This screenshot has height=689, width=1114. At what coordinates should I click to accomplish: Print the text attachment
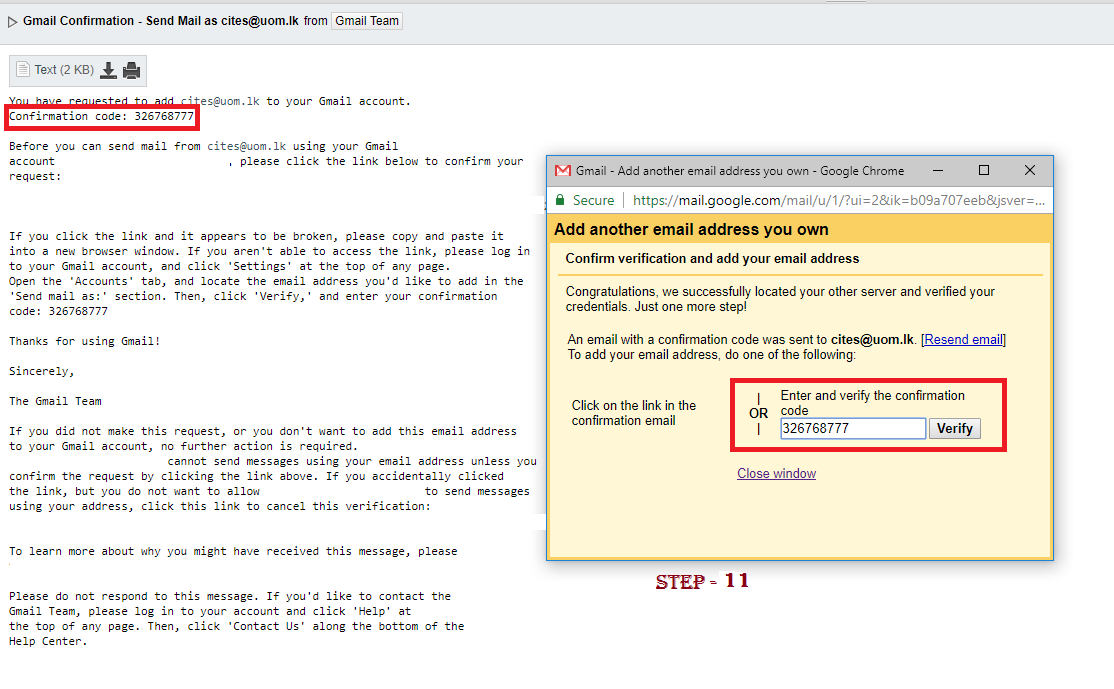click(131, 70)
